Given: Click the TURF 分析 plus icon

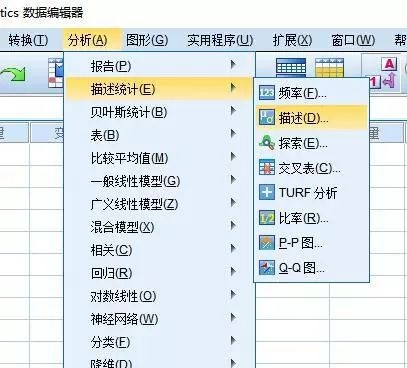Looking at the screenshot, I should (267, 192).
